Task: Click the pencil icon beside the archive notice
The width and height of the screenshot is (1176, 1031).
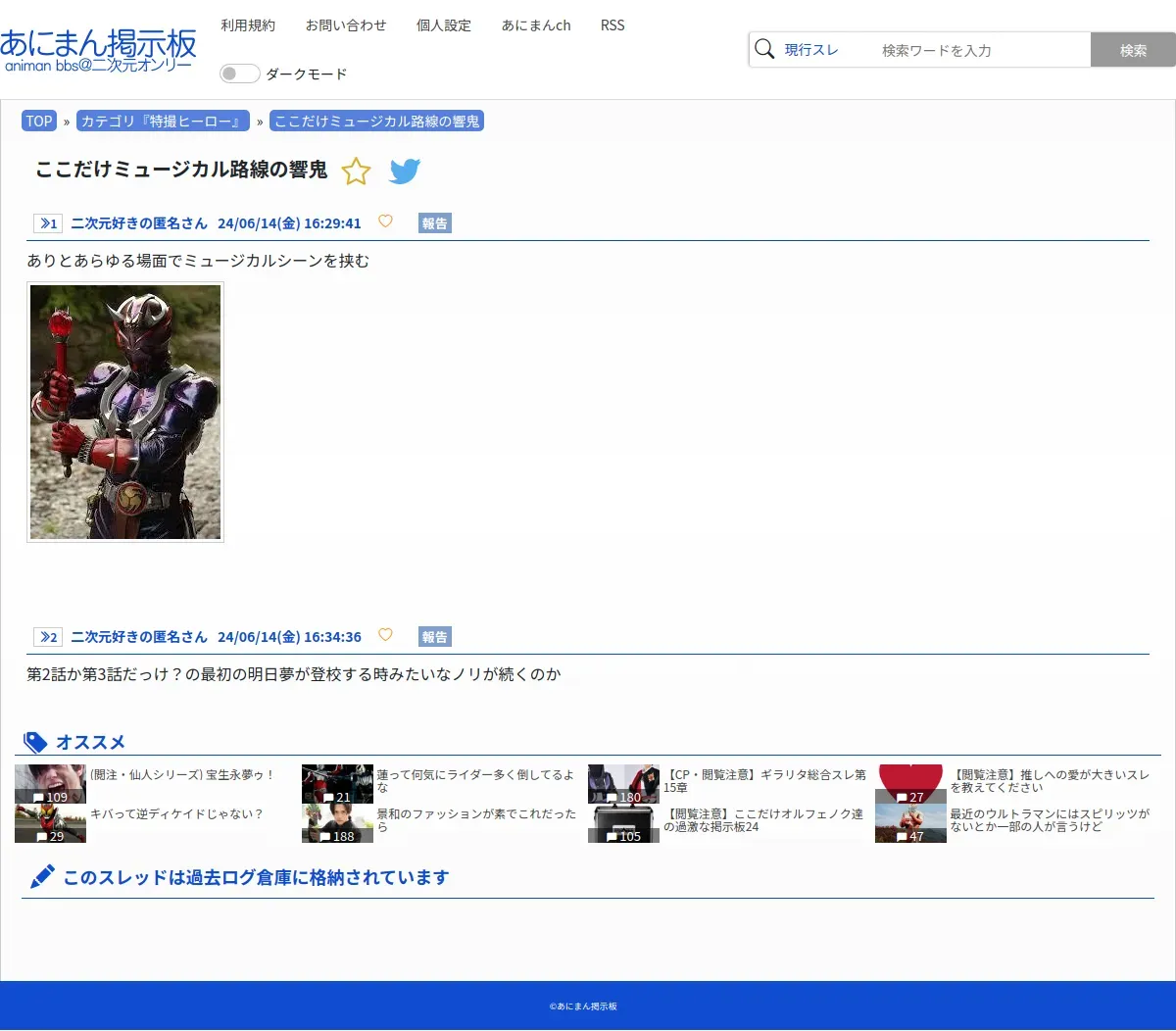Action: (x=42, y=877)
